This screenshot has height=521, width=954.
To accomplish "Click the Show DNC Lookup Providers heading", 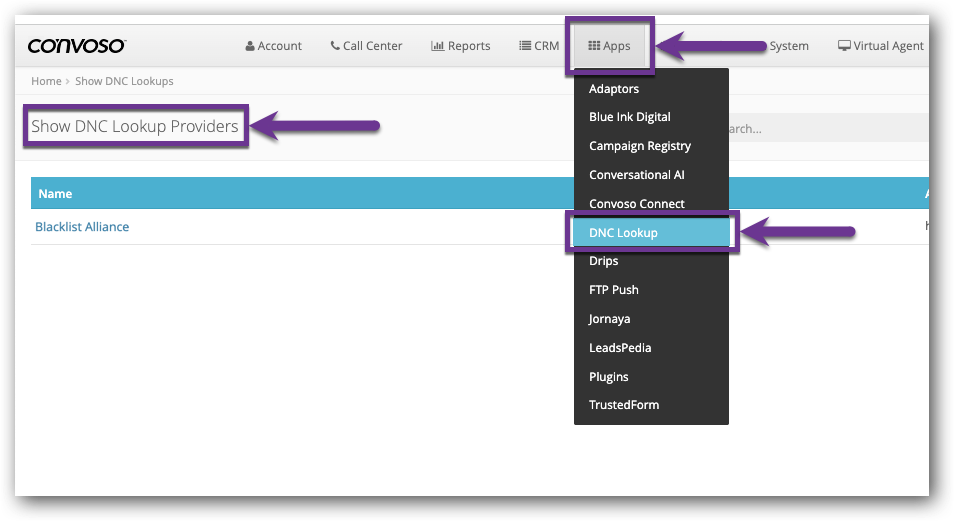I will 135,126.
